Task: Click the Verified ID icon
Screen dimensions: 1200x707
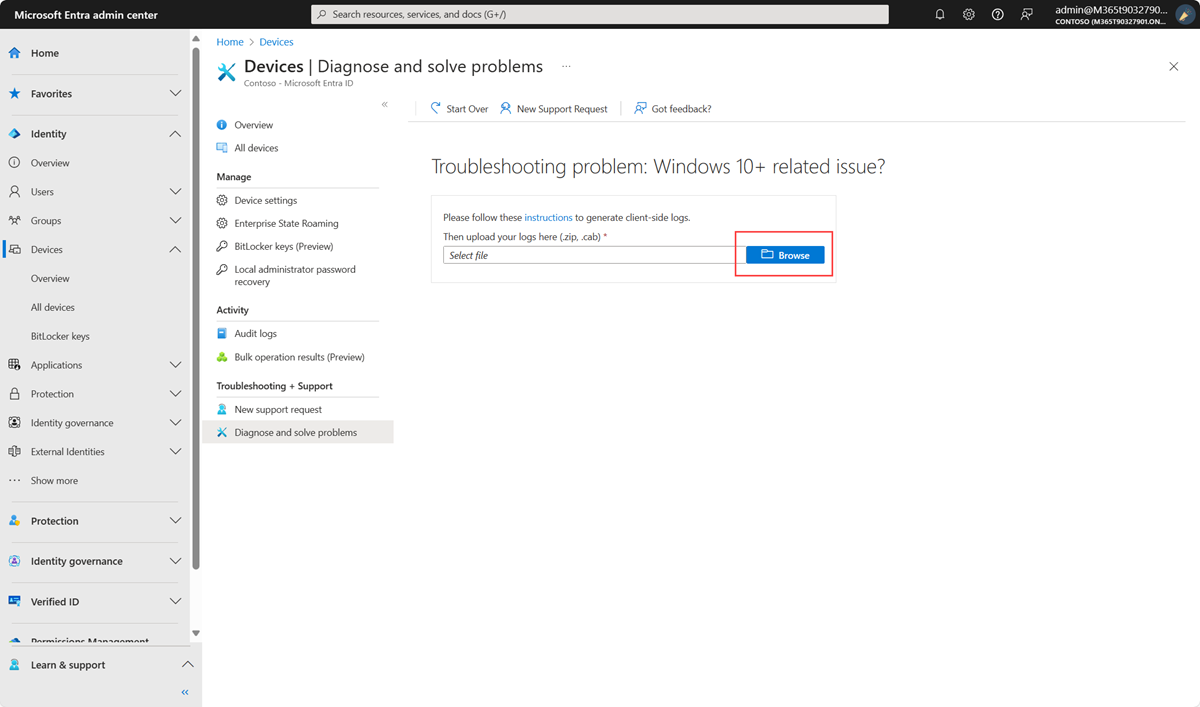Action: 14,601
